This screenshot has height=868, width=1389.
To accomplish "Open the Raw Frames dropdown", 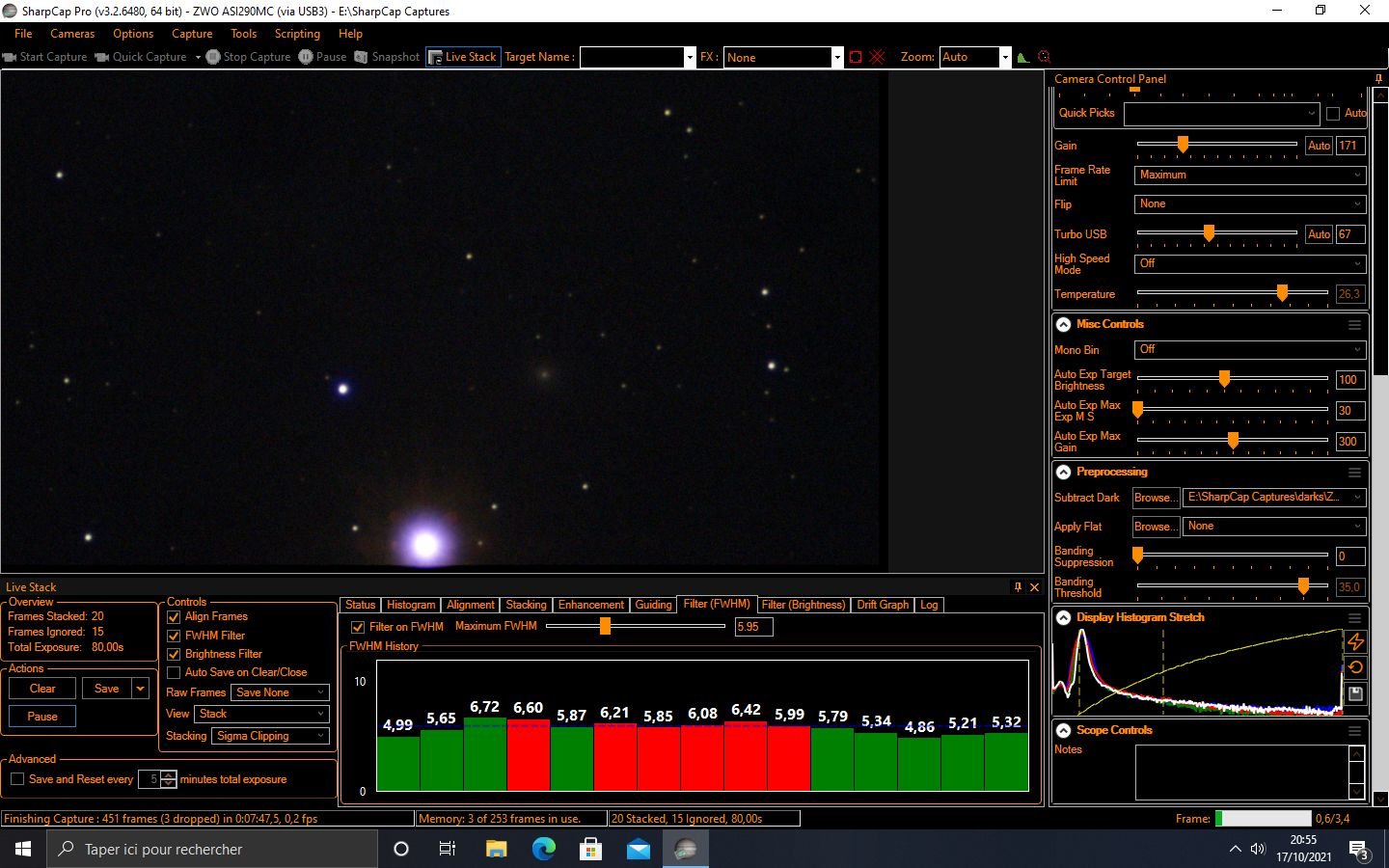I will (x=281, y=692).
